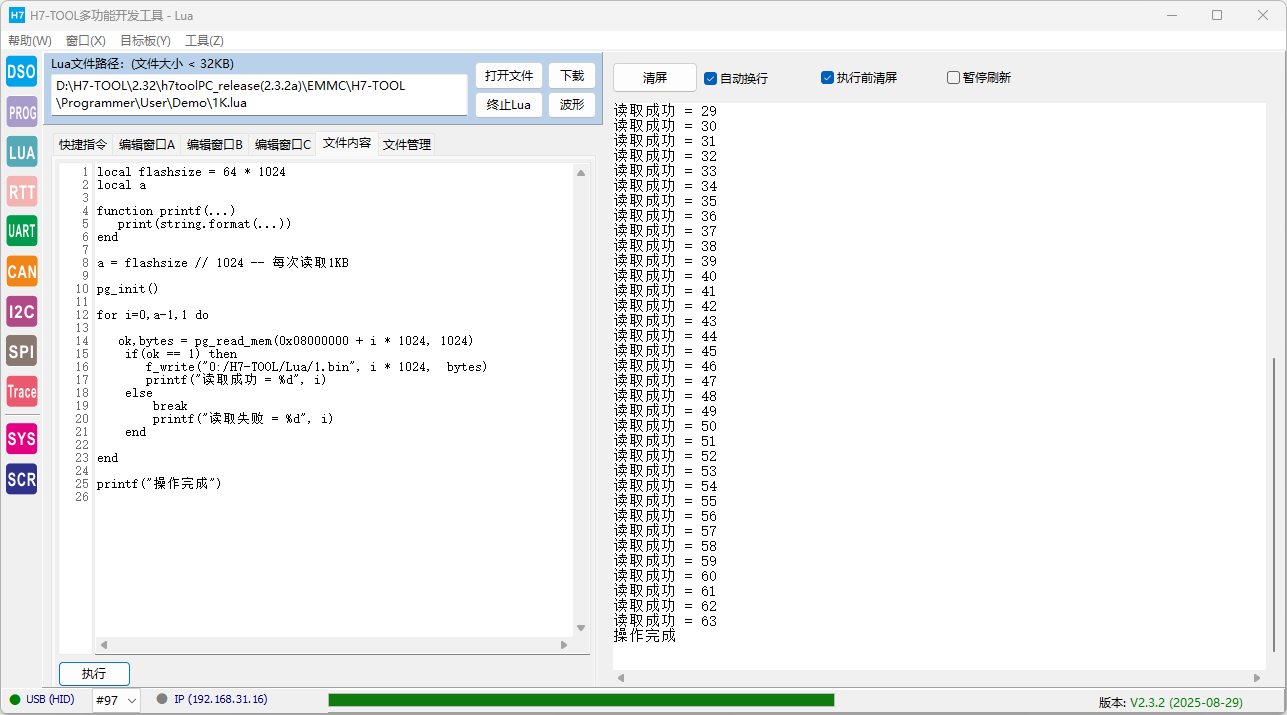Click the USB (HID) status label
This screenshot has height=715, width=1287.
50,700
